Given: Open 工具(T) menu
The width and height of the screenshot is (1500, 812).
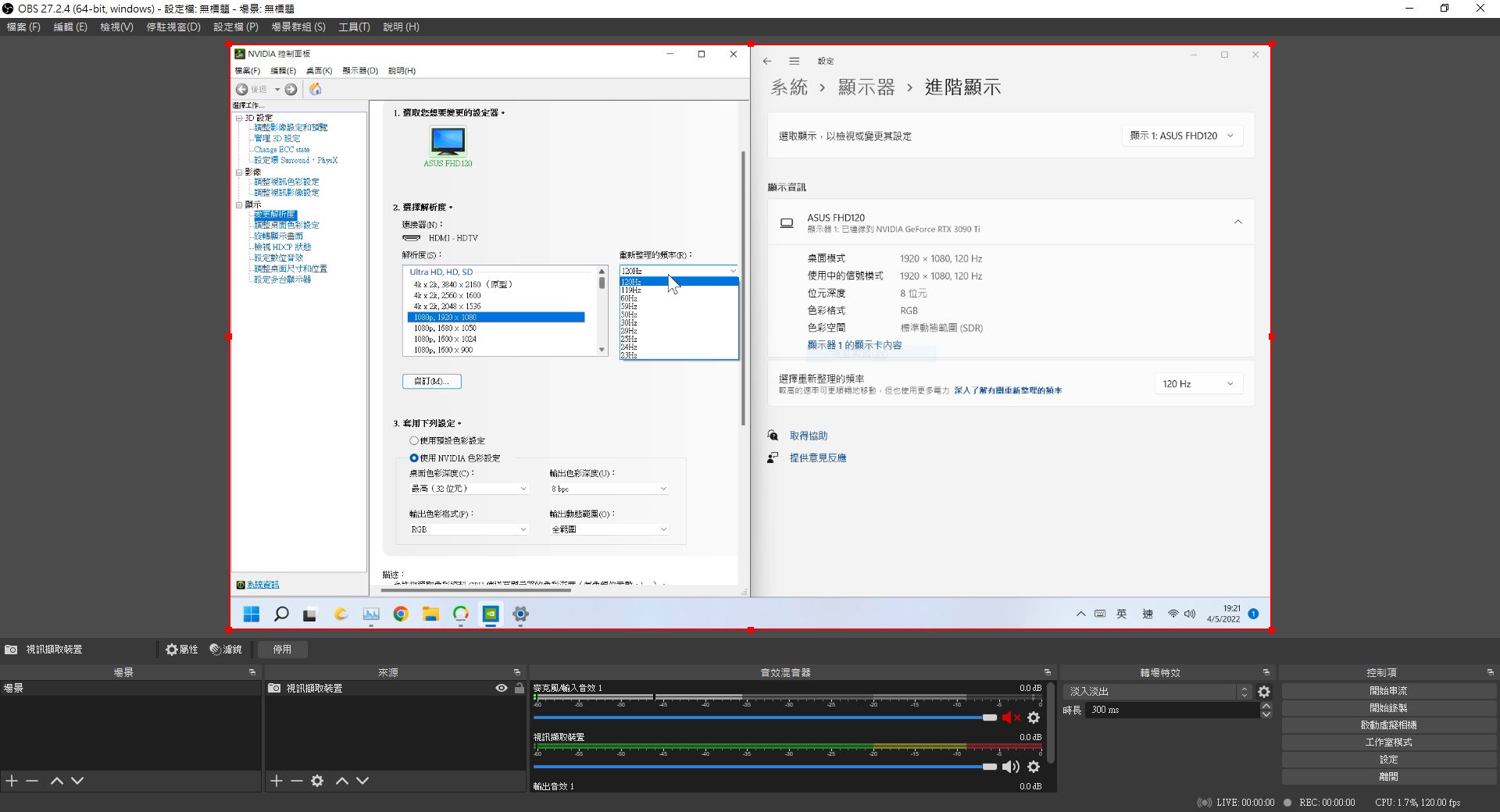Looking at the screenshot, I should (x=354, y=27).
